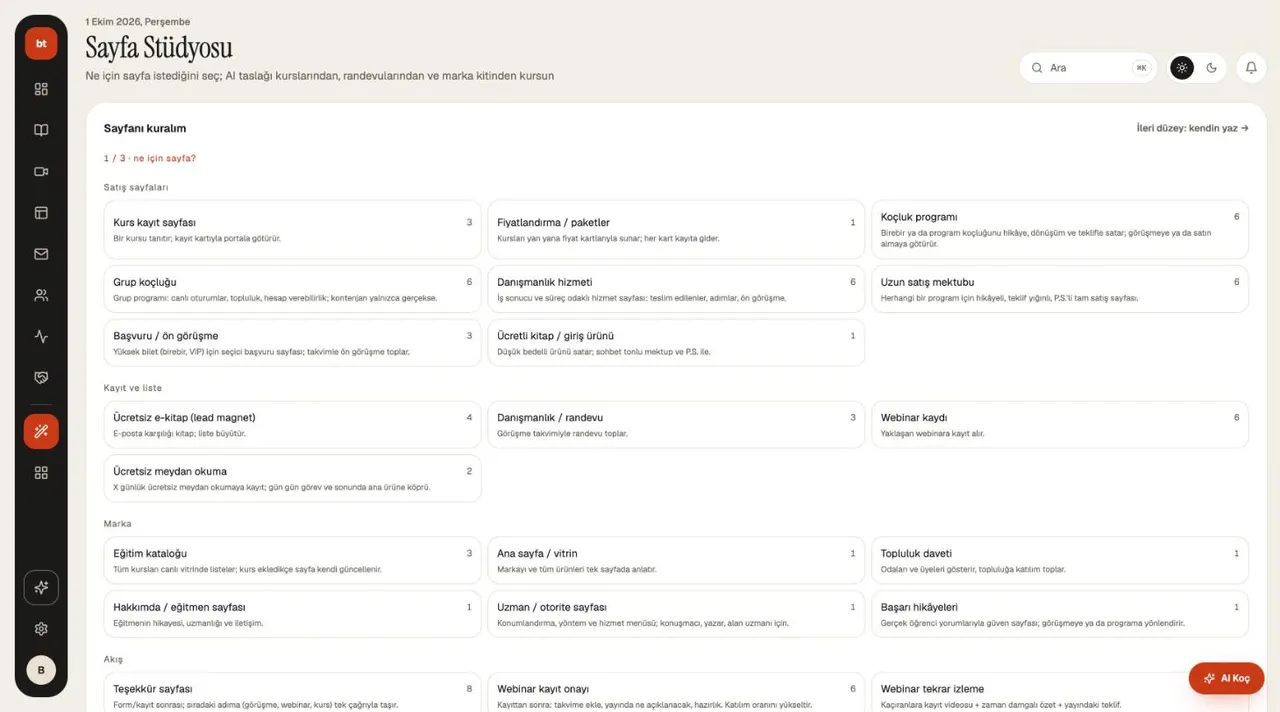Select the 'Danışmanlık / randevu' card
Image resolution: width=1280 pixels, height=712 pixels.
(x=676, y=425)
